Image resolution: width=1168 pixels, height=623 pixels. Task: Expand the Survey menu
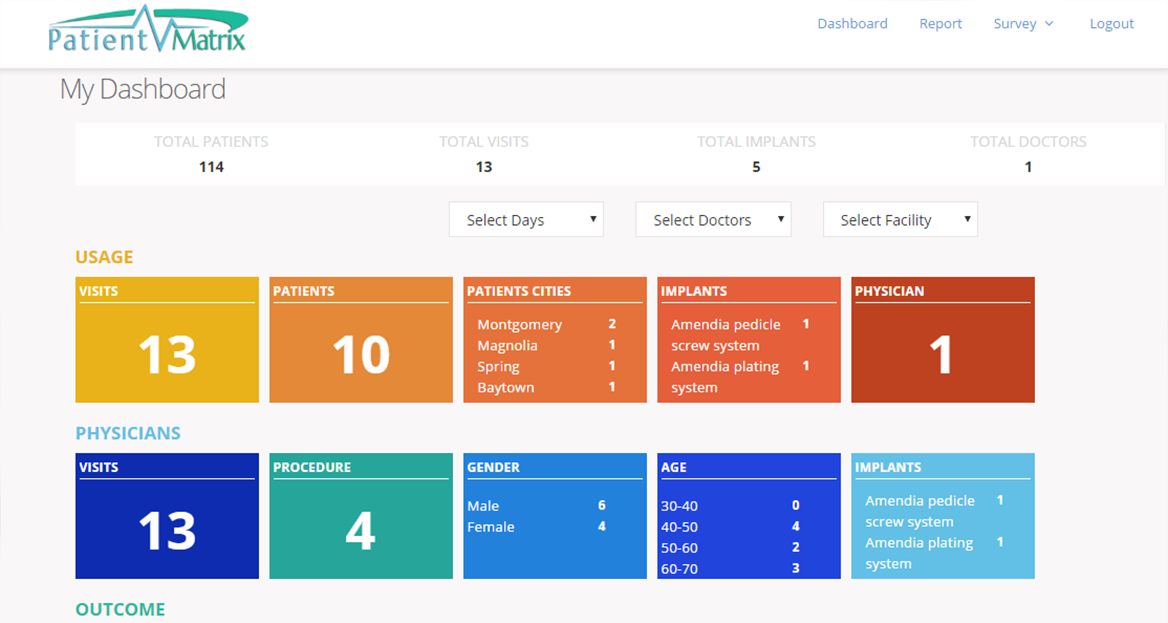coord(1023,24)
